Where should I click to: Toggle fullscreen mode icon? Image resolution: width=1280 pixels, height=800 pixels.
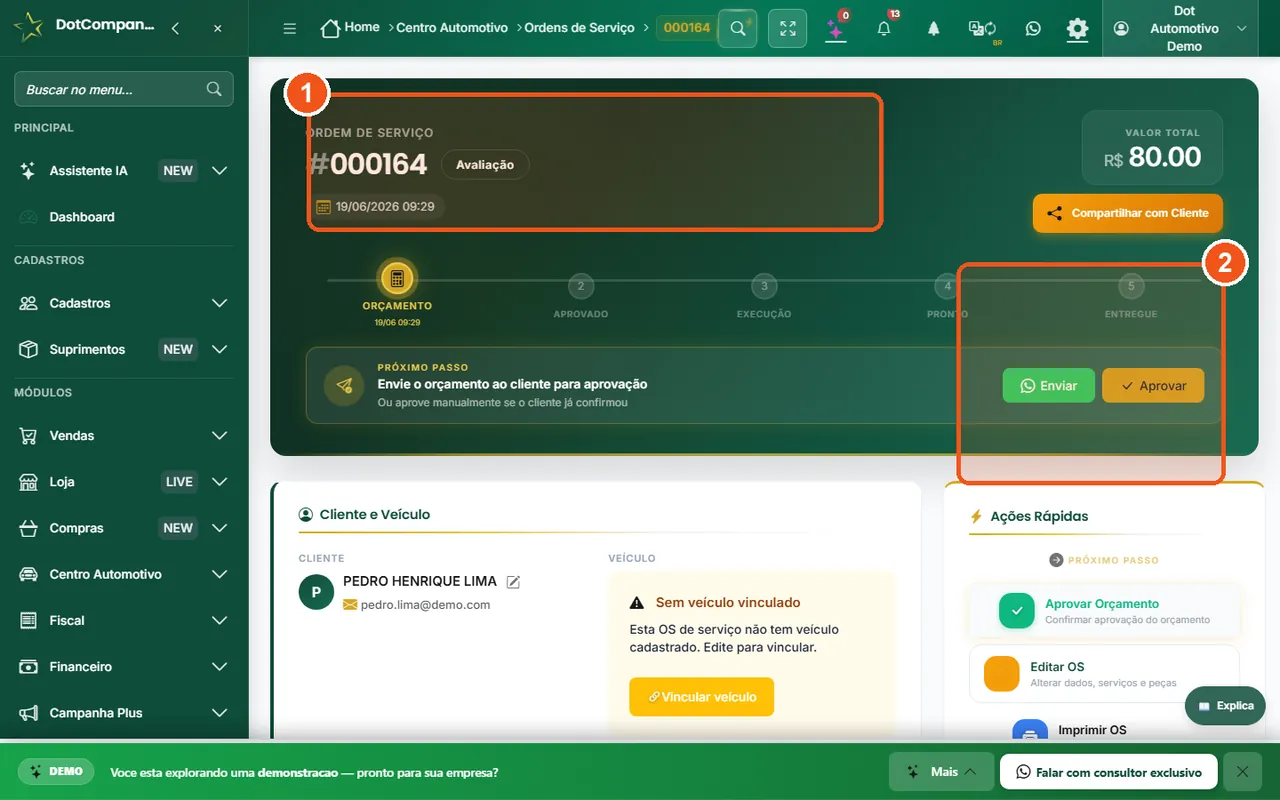pos(787,28)
